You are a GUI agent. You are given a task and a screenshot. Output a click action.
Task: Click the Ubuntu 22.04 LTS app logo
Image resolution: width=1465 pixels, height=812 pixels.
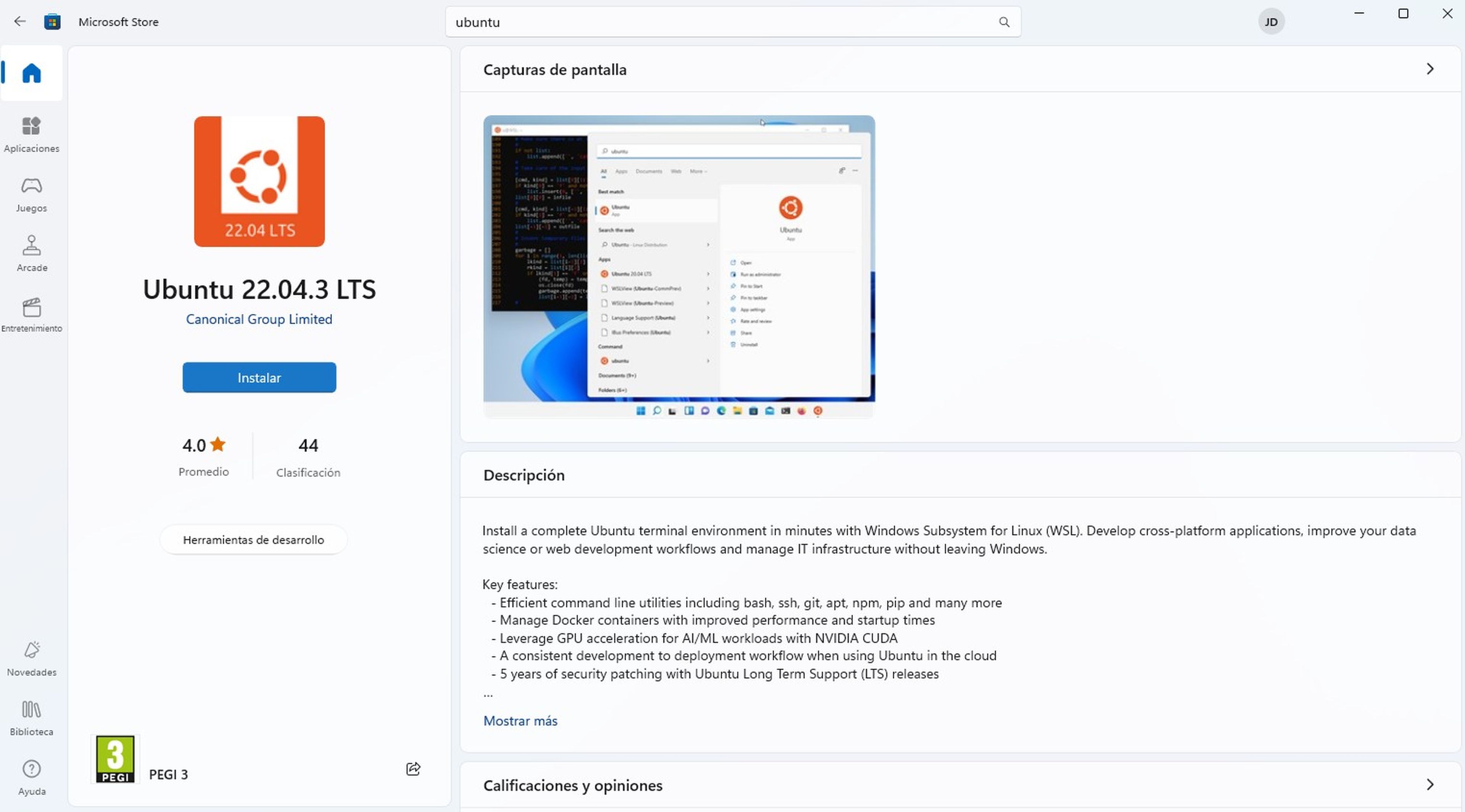[259, 182]
